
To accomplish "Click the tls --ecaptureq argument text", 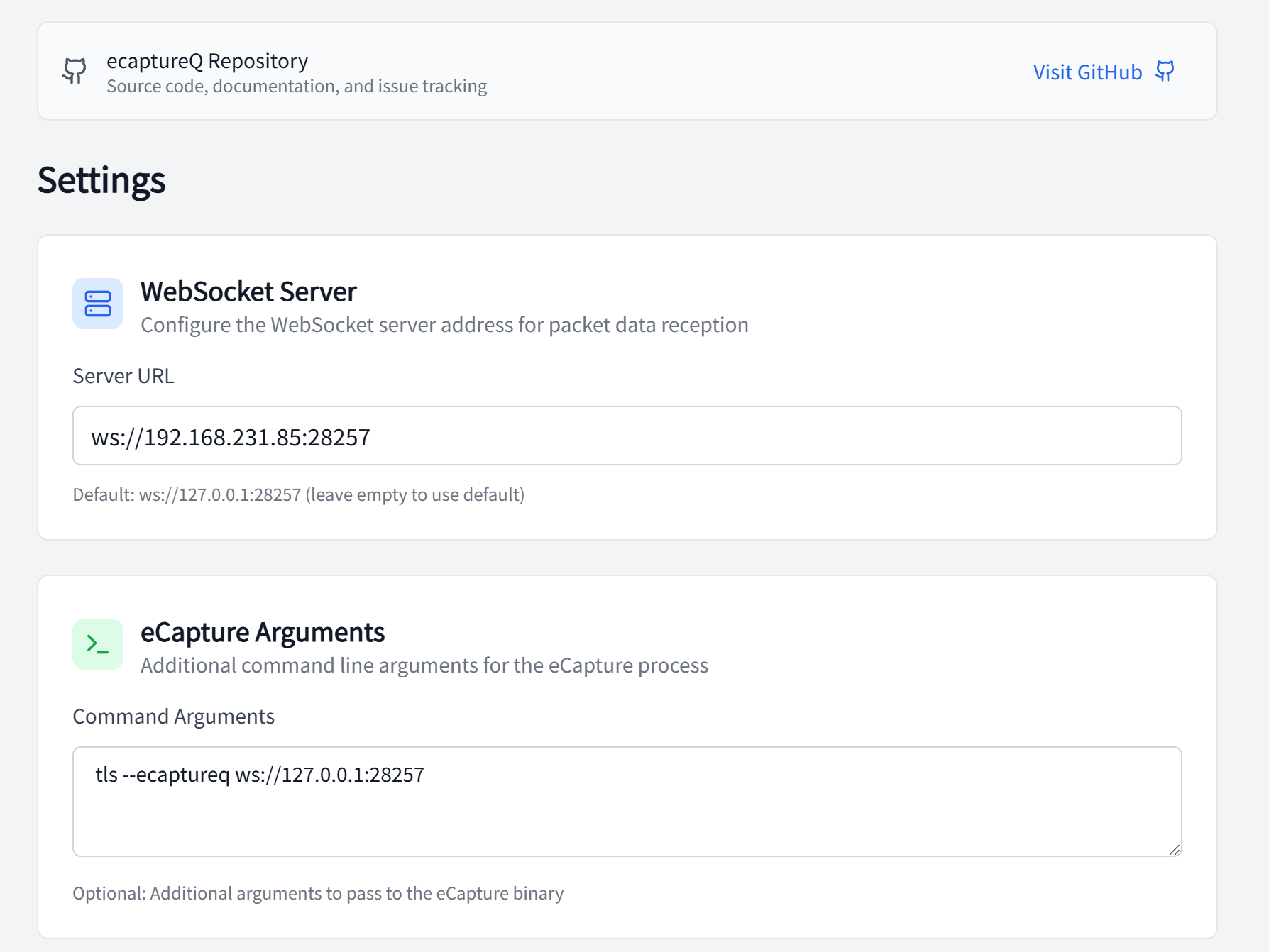I will click(x=260, y=775).
